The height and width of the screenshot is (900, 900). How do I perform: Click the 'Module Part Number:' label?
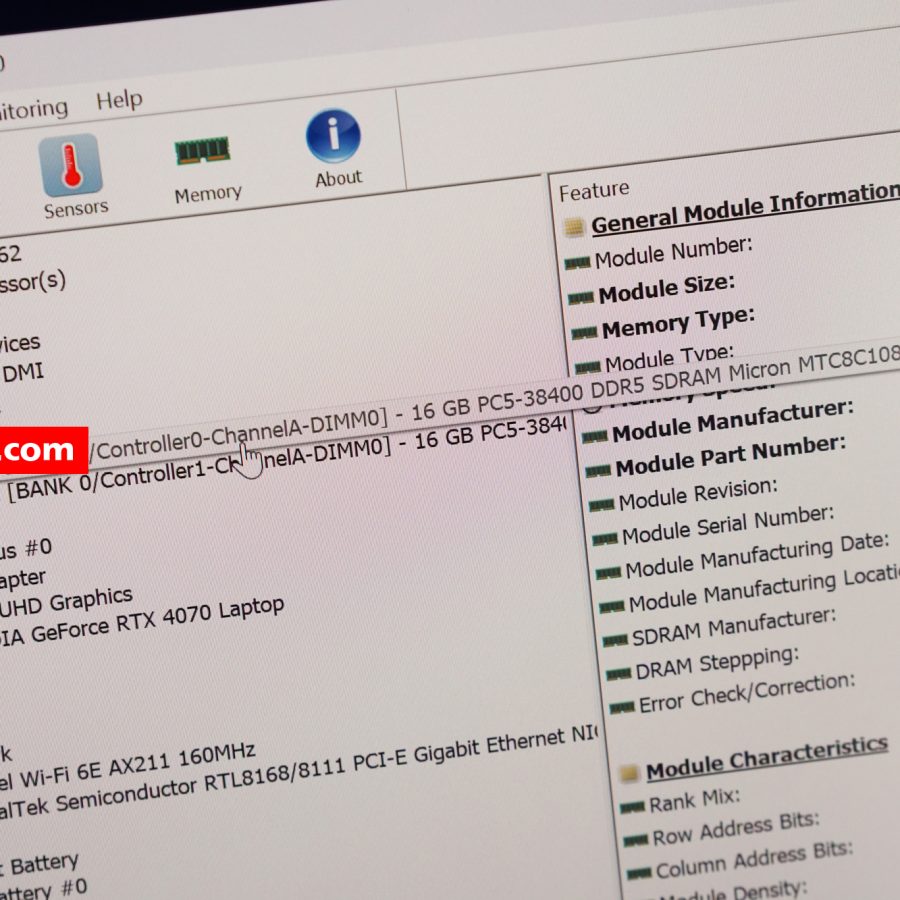pos(731,456)
